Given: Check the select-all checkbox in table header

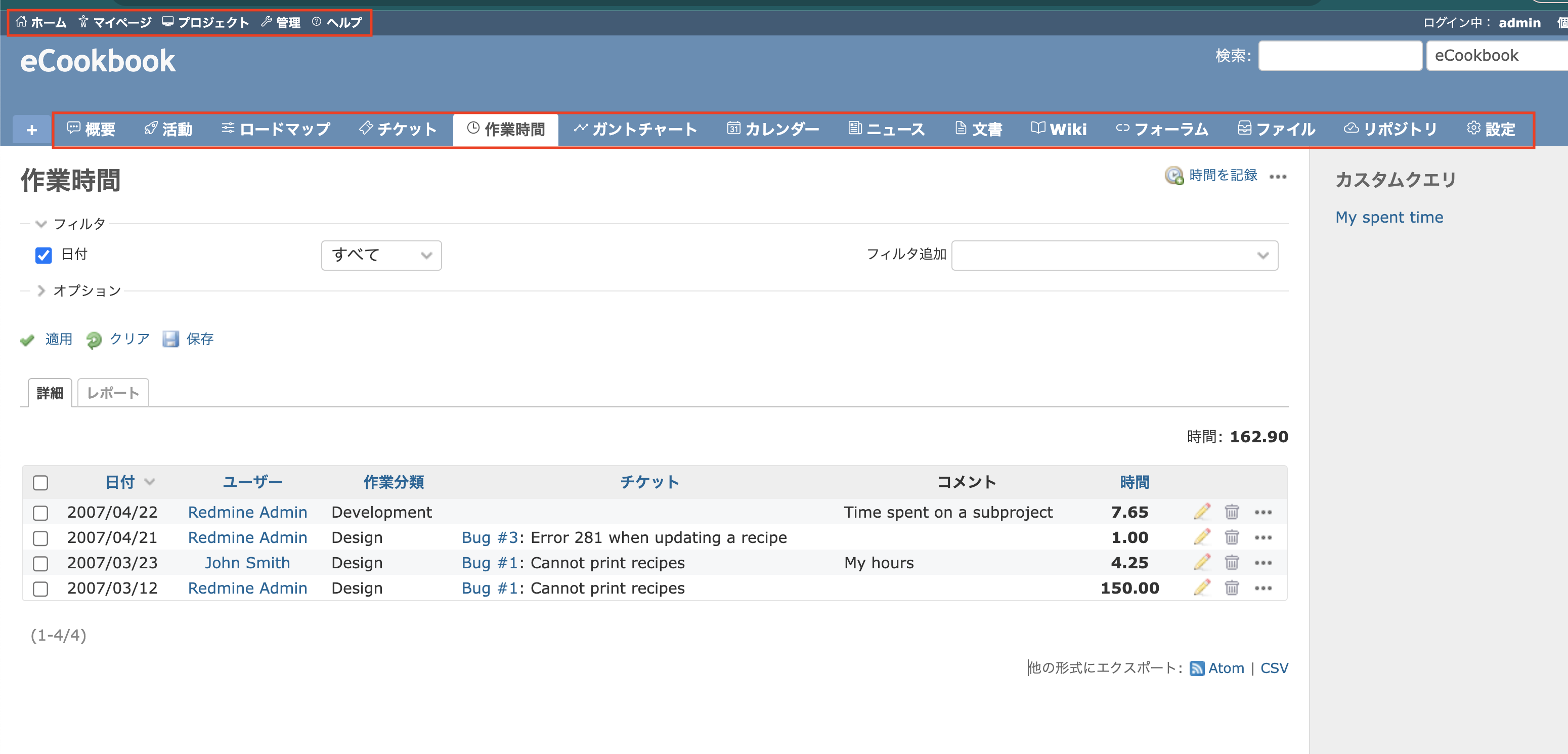Looking at the screenshot, I should (x=41, y=482).
